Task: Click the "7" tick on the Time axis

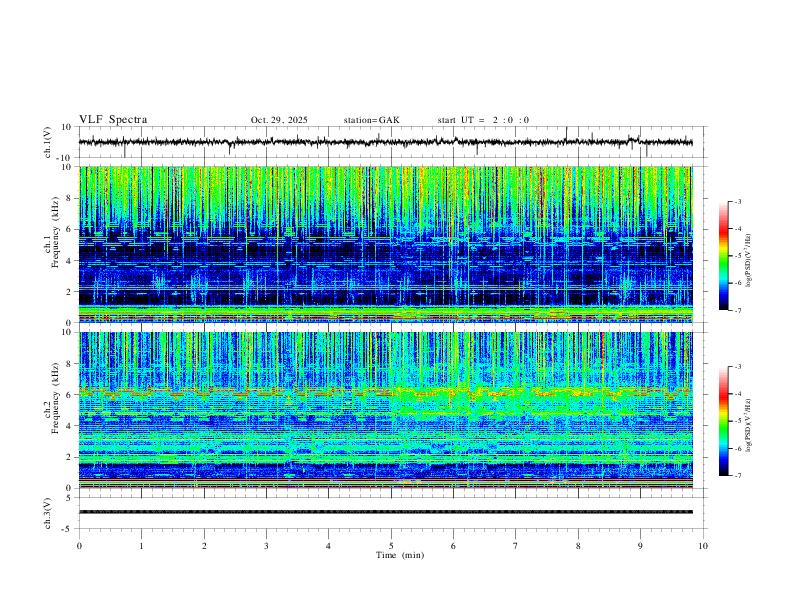Action: click(x=516, y=546)
